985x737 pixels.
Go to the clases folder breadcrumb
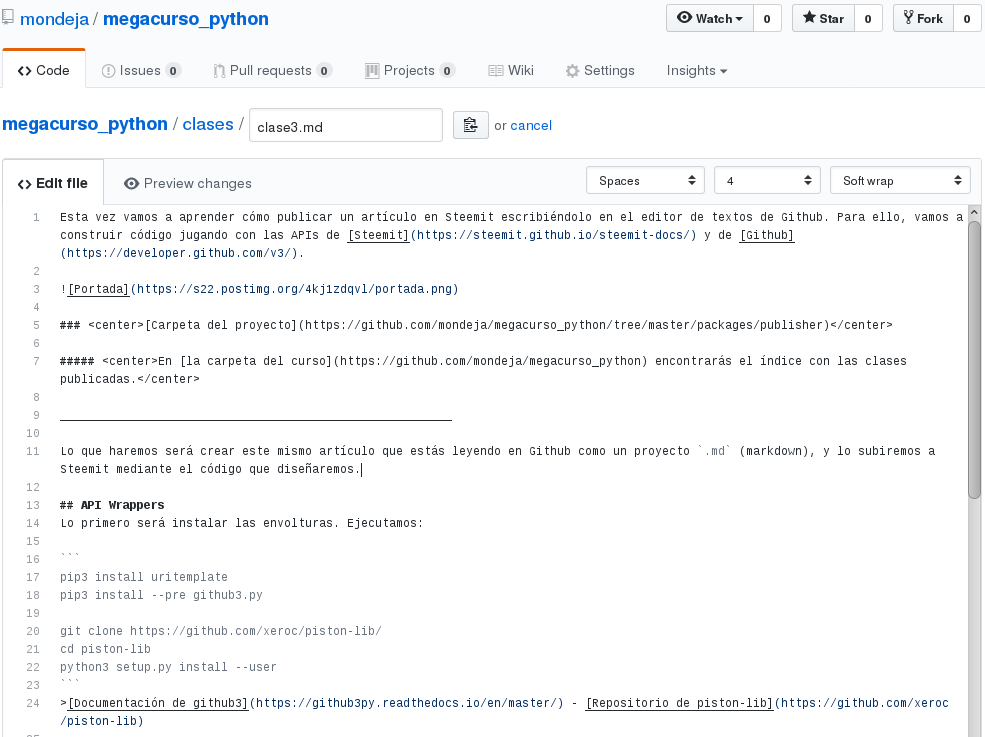click(x=208, y=124)
